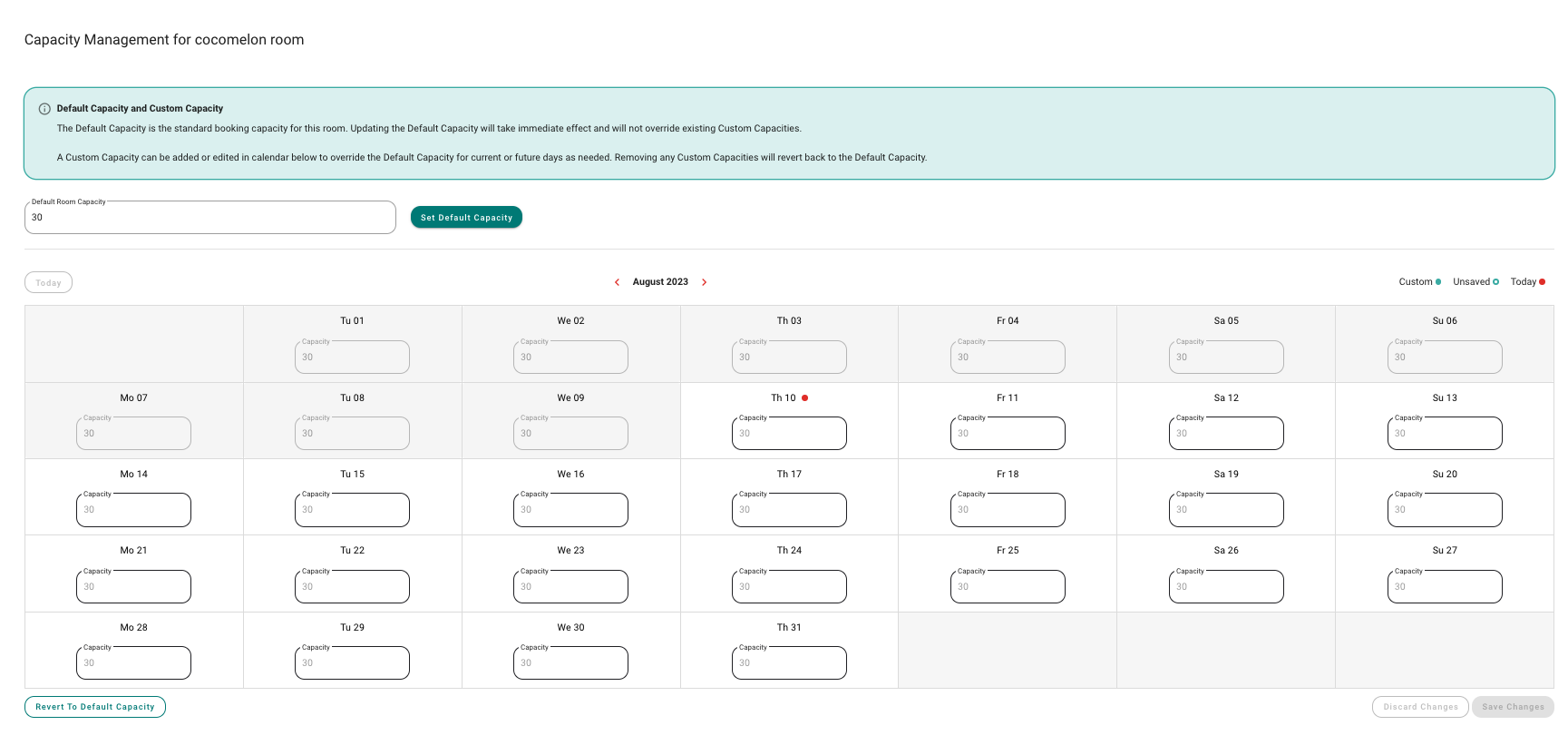Click Discard Changes button
Screen dimensions: 1568x745
[1420, 707]
